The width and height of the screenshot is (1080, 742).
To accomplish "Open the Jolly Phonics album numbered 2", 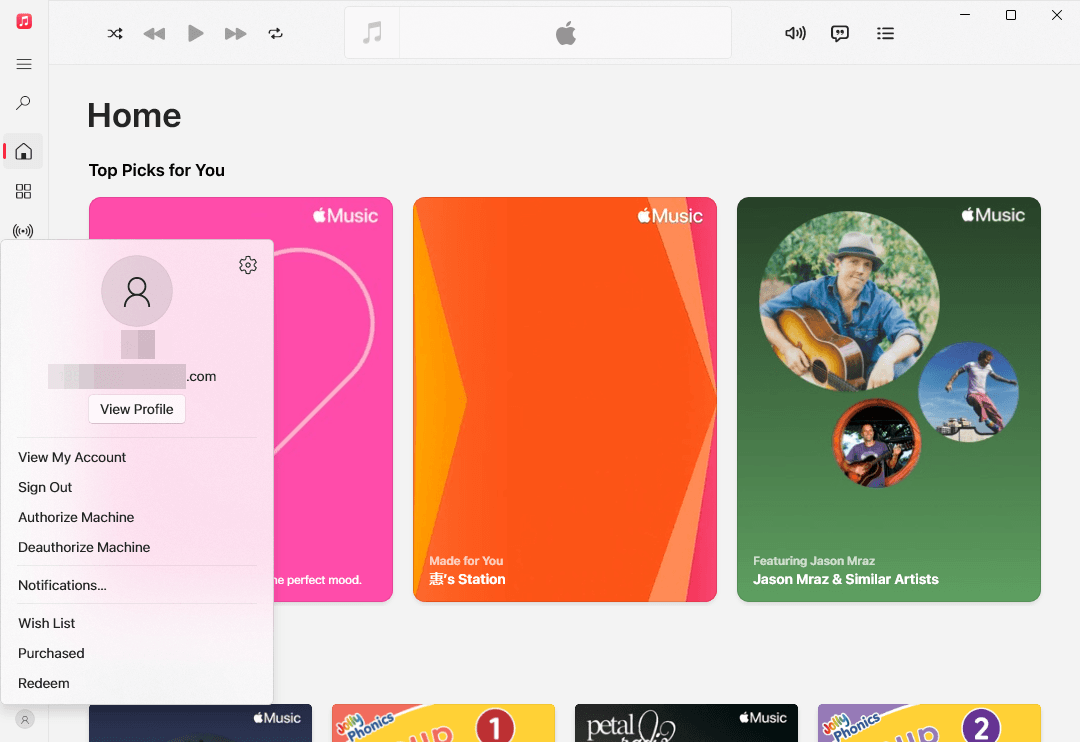I will 929,723.
